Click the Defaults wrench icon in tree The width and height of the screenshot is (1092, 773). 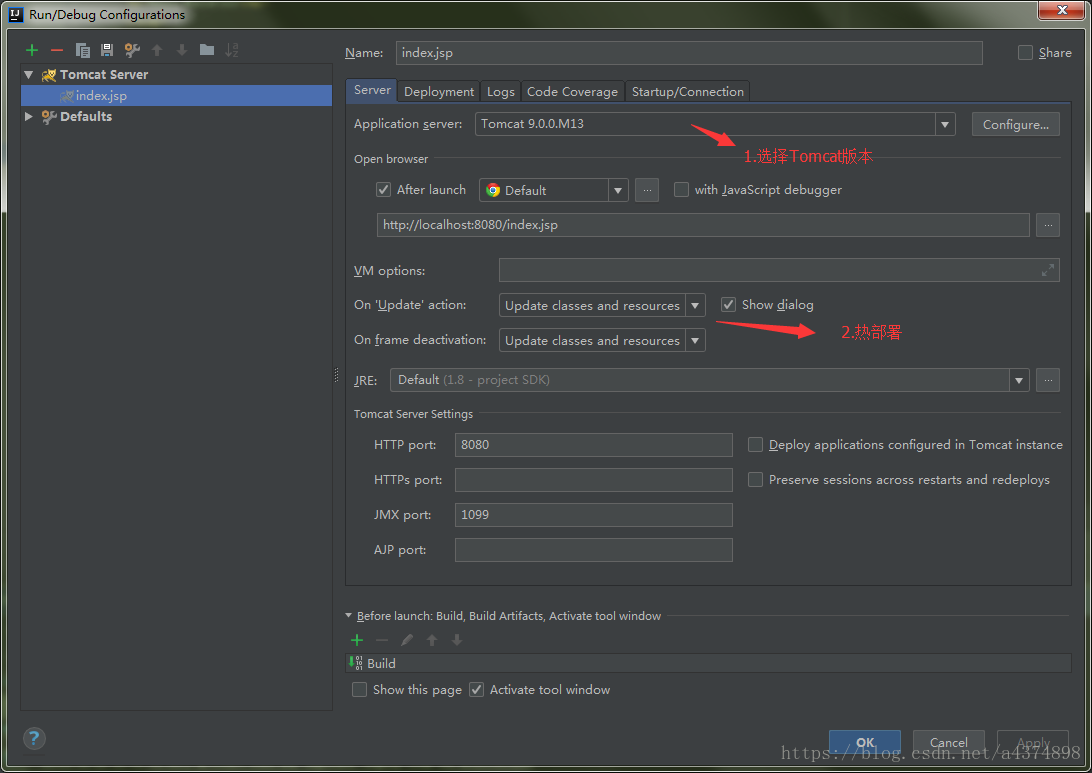49,116
